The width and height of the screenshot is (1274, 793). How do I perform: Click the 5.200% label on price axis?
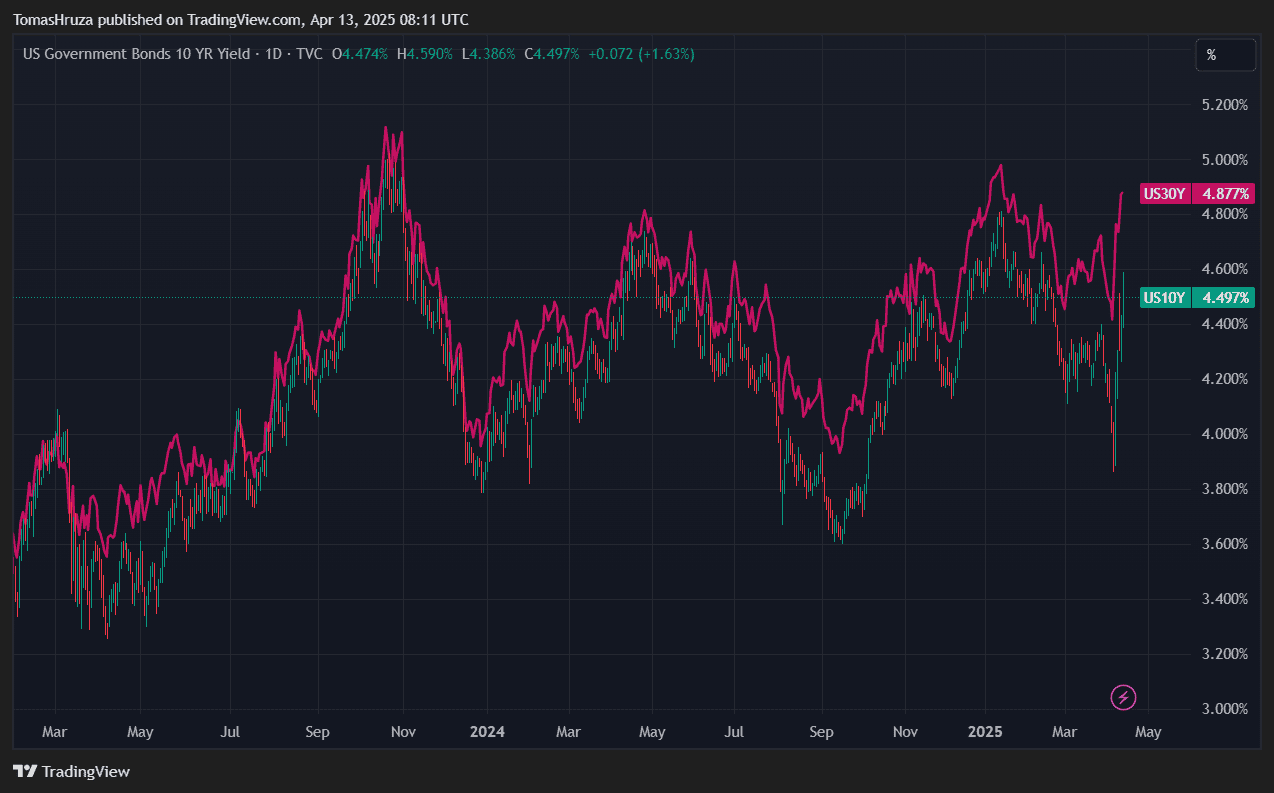(x=1224, y=105)
